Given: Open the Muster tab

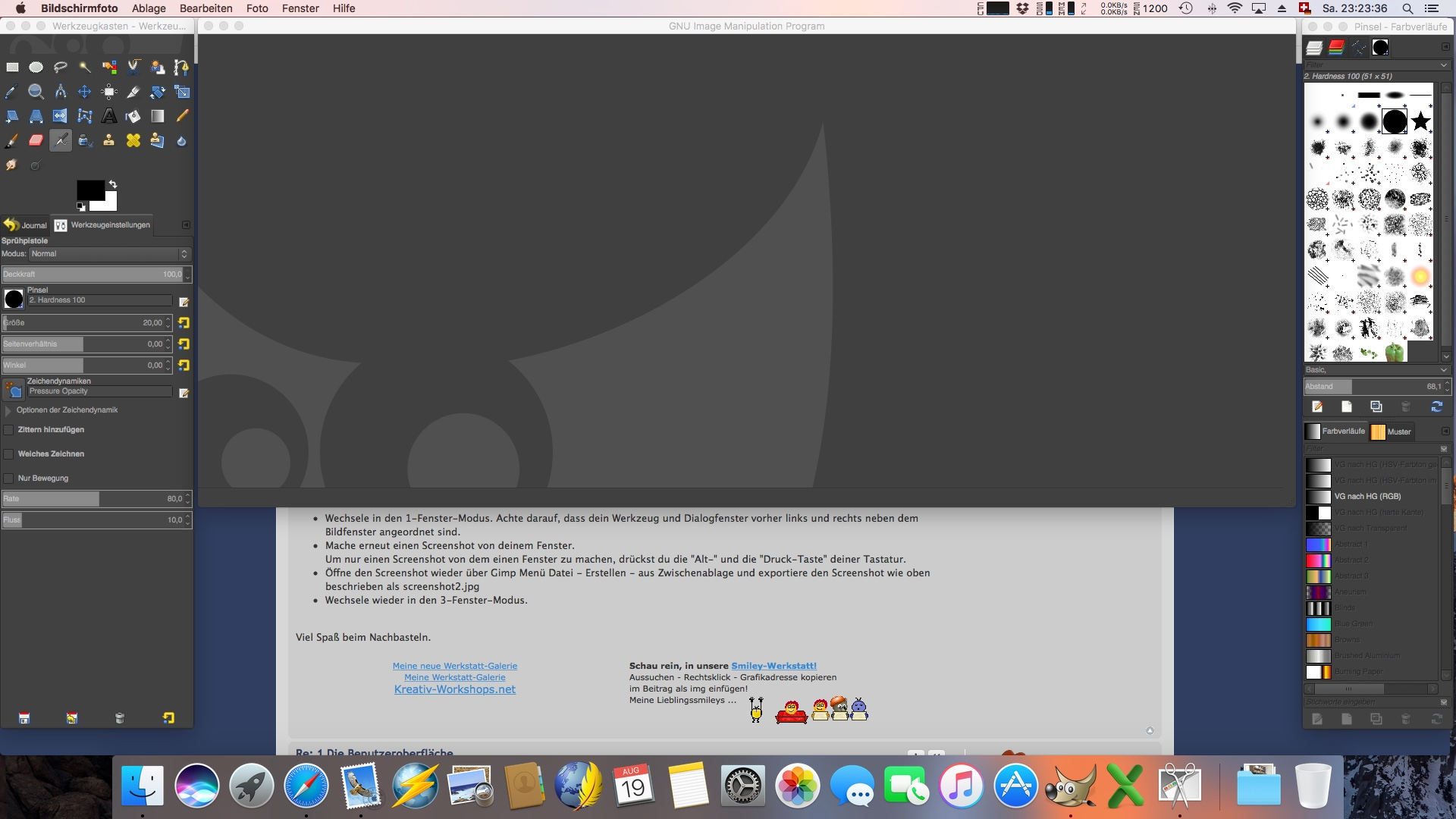Looking at the screenshot, I should 1392,431.
